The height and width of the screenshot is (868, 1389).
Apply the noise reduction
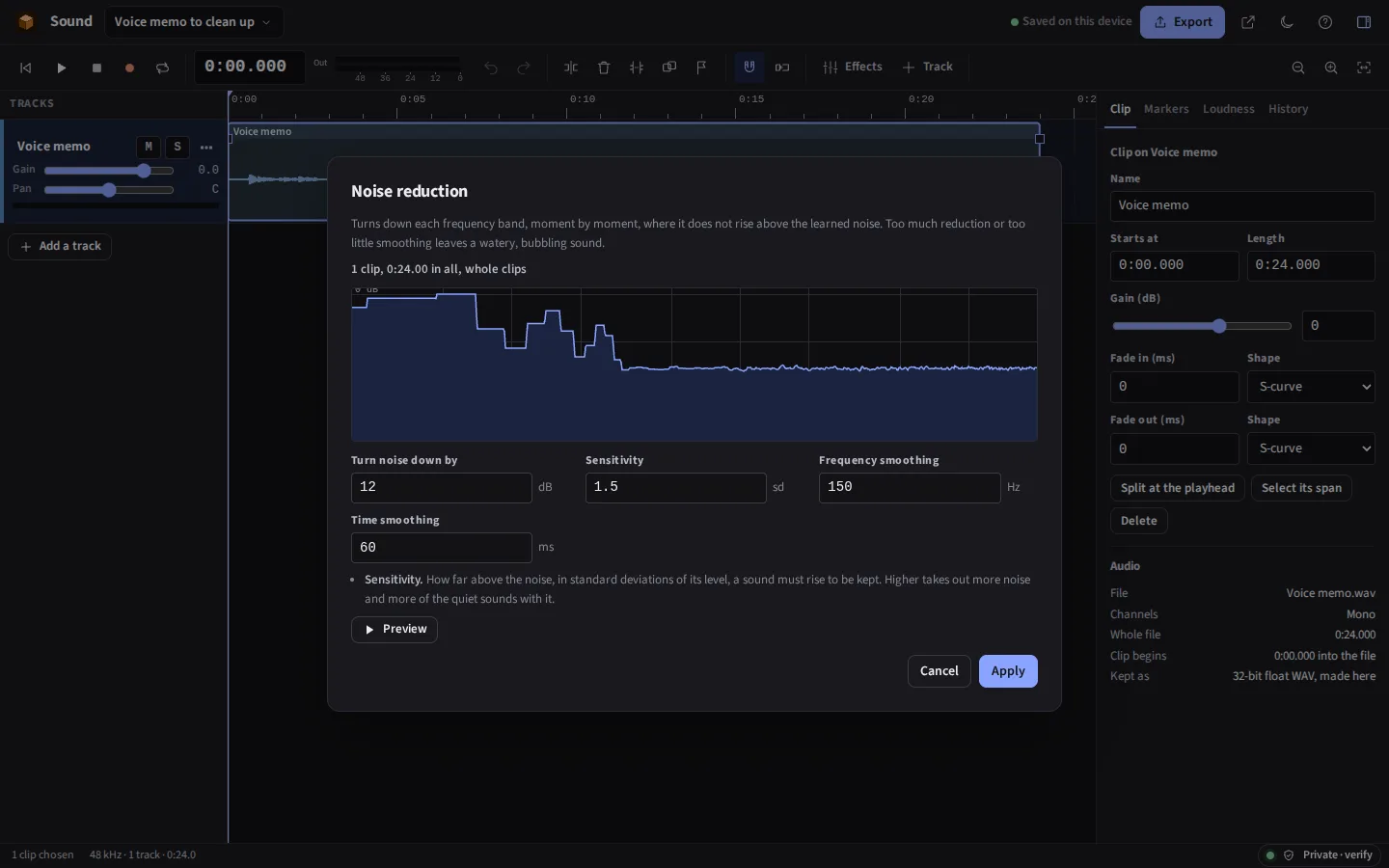[x=1008, y=671]
